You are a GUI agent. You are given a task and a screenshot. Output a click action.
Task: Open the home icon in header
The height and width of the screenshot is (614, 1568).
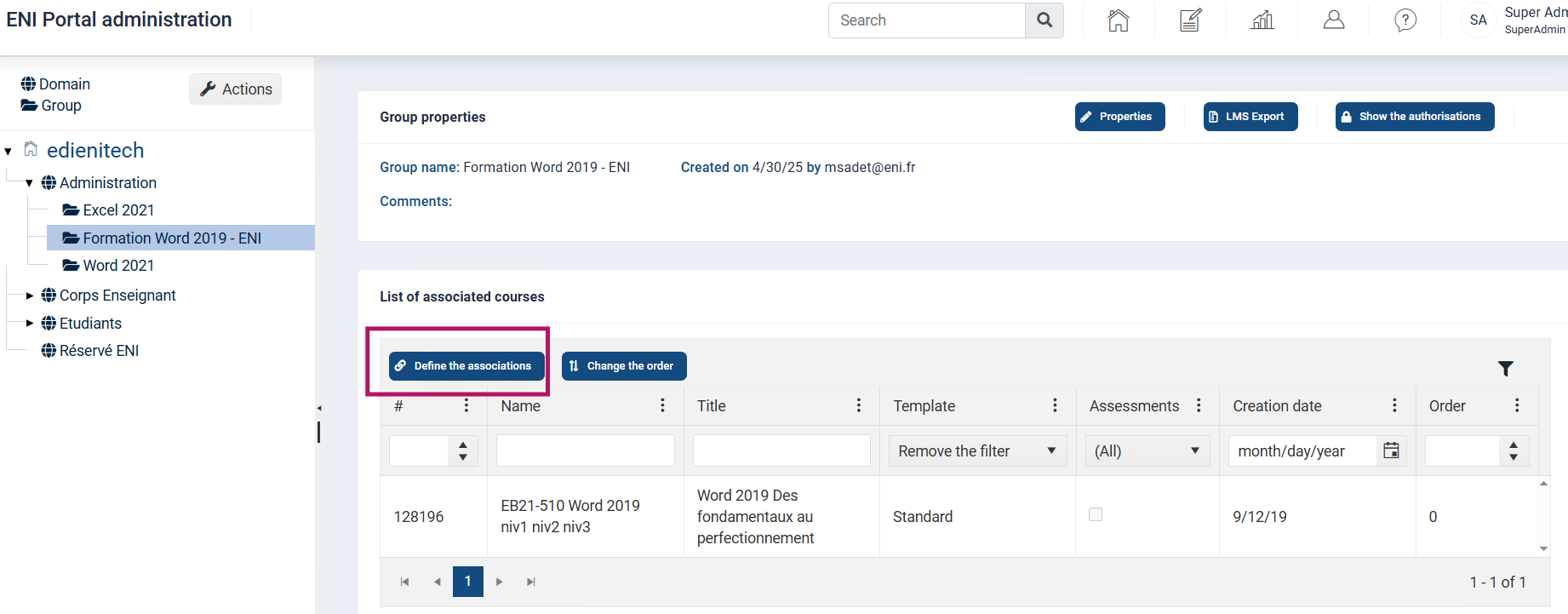tap(1119, 20)
